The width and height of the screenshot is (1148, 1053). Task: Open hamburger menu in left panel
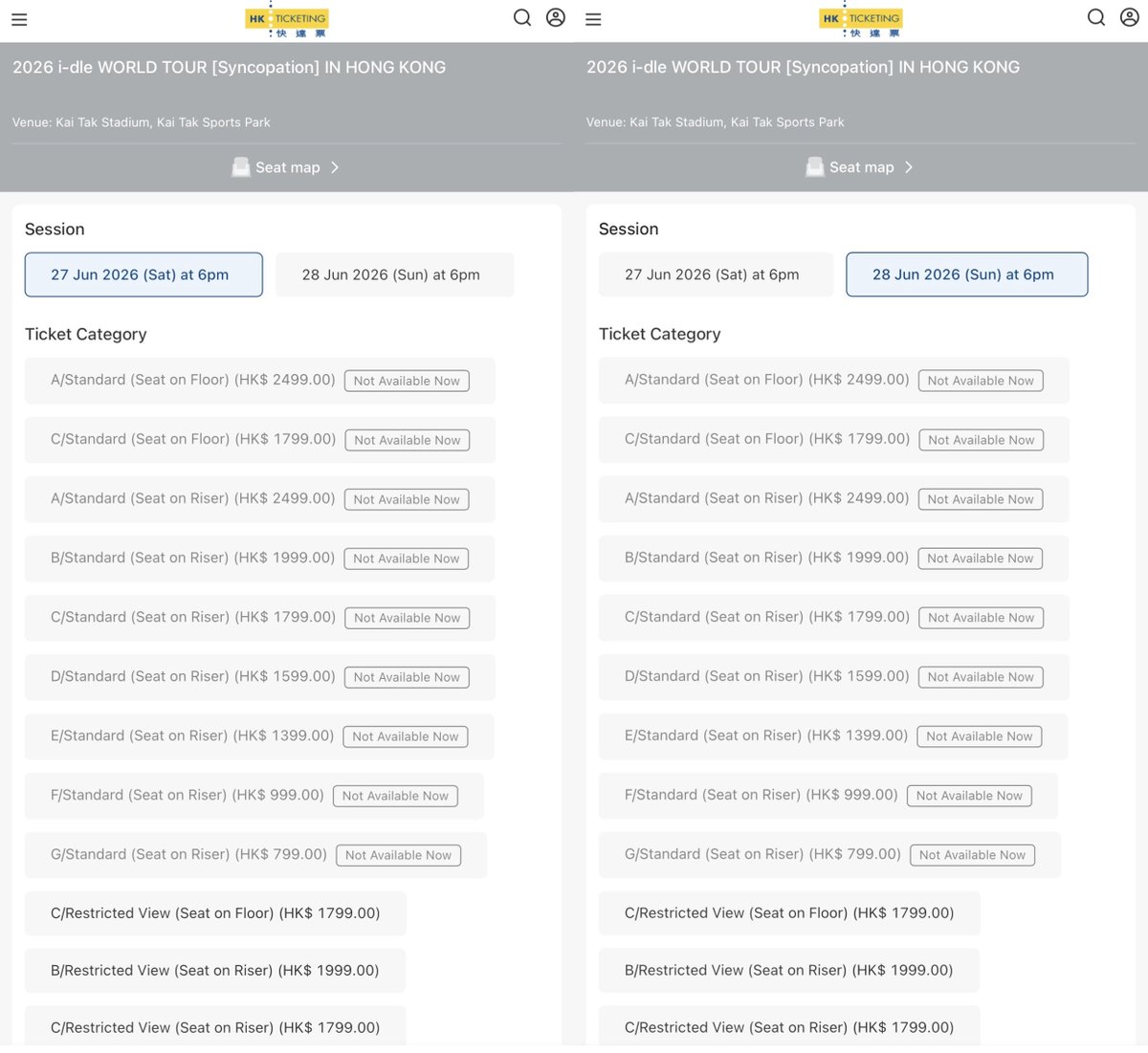(19, 19)
